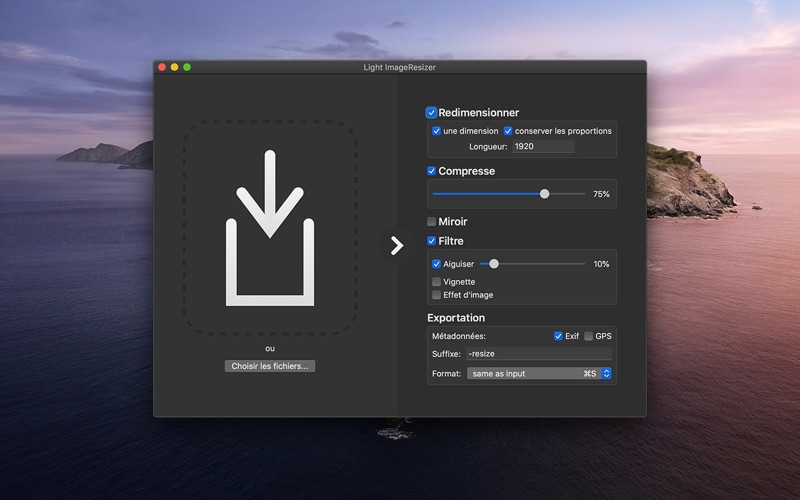This screenshot has width=800, height=500.
Task: Close the window with red button
Action: (x=162, y=67)
